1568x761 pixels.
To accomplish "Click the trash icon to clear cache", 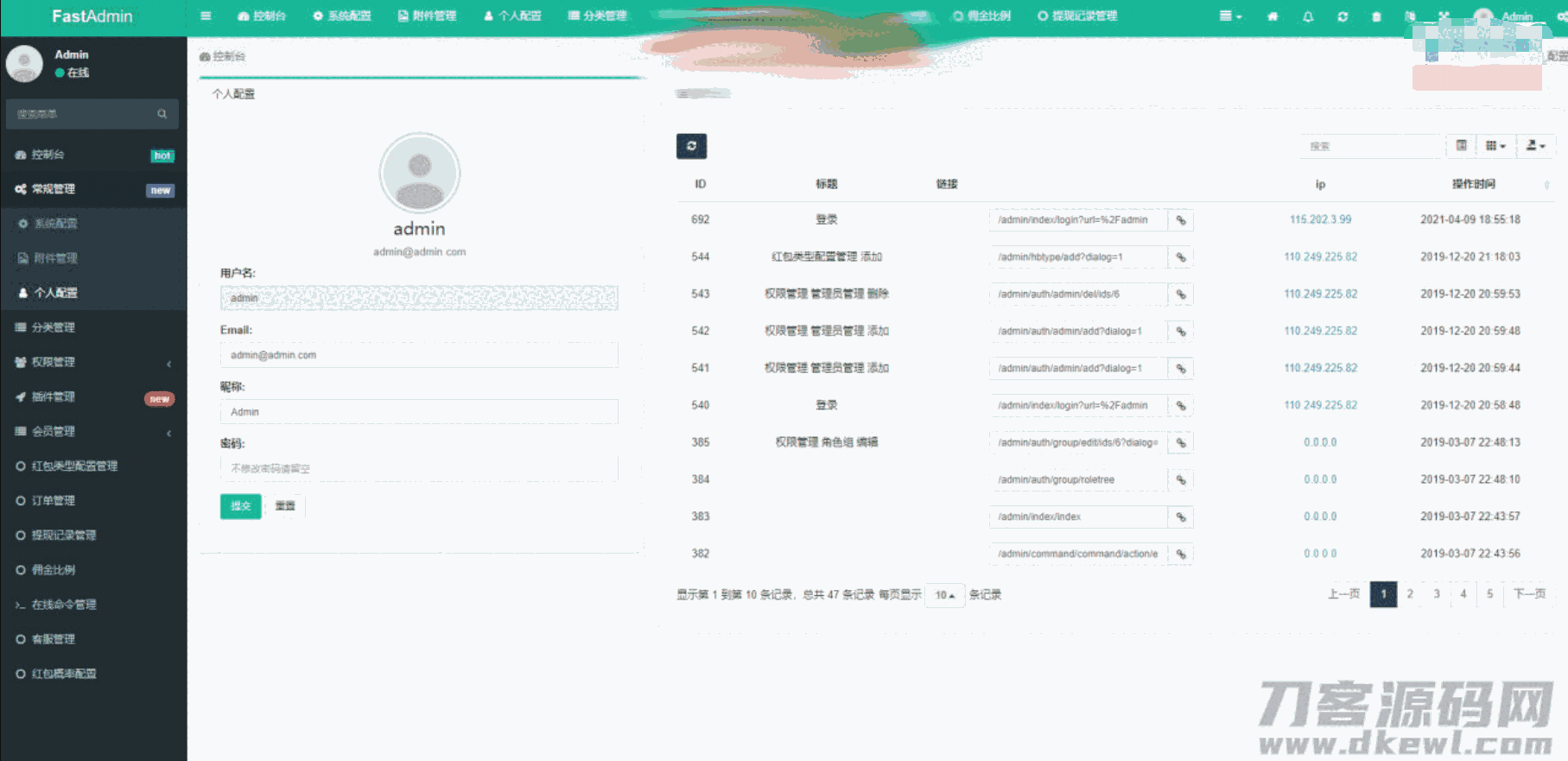I will pyautogui.click(x=1376, y=16).
